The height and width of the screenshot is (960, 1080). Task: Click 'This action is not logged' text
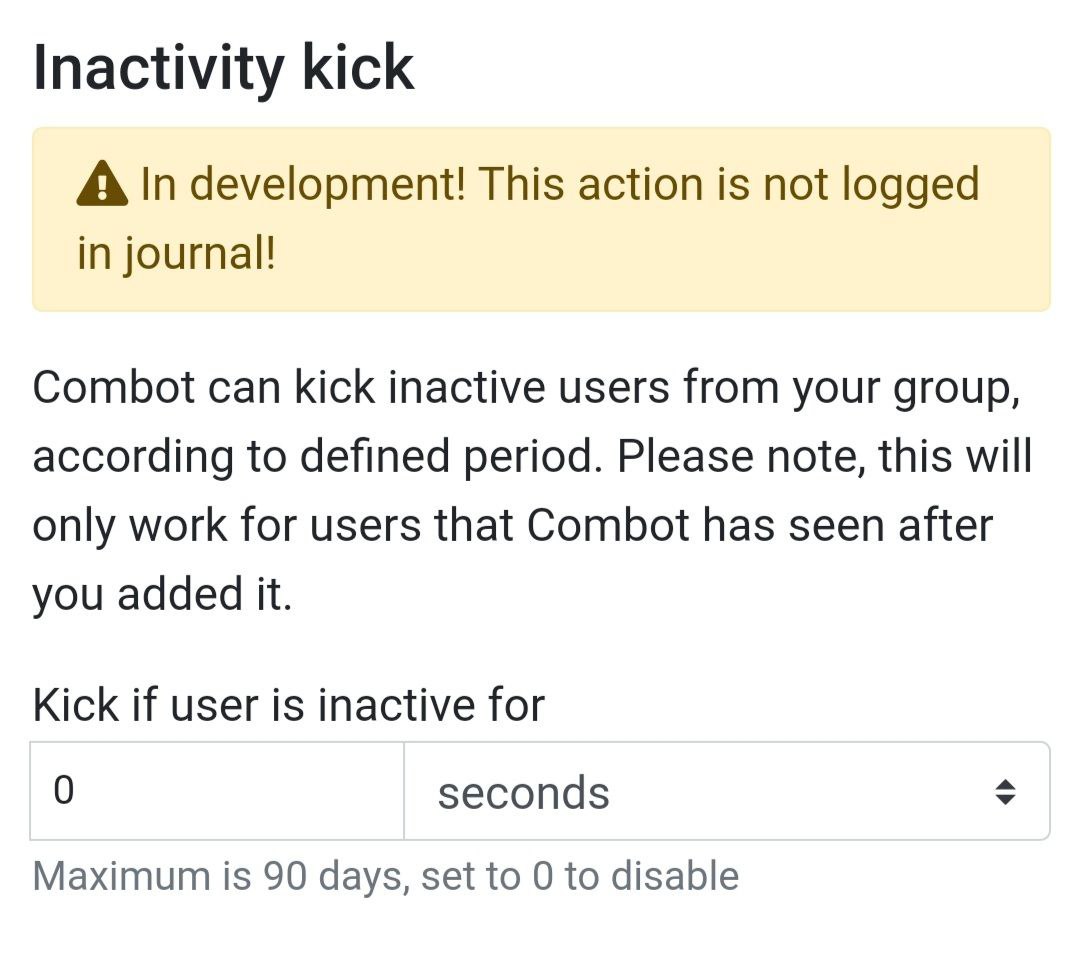729,185
